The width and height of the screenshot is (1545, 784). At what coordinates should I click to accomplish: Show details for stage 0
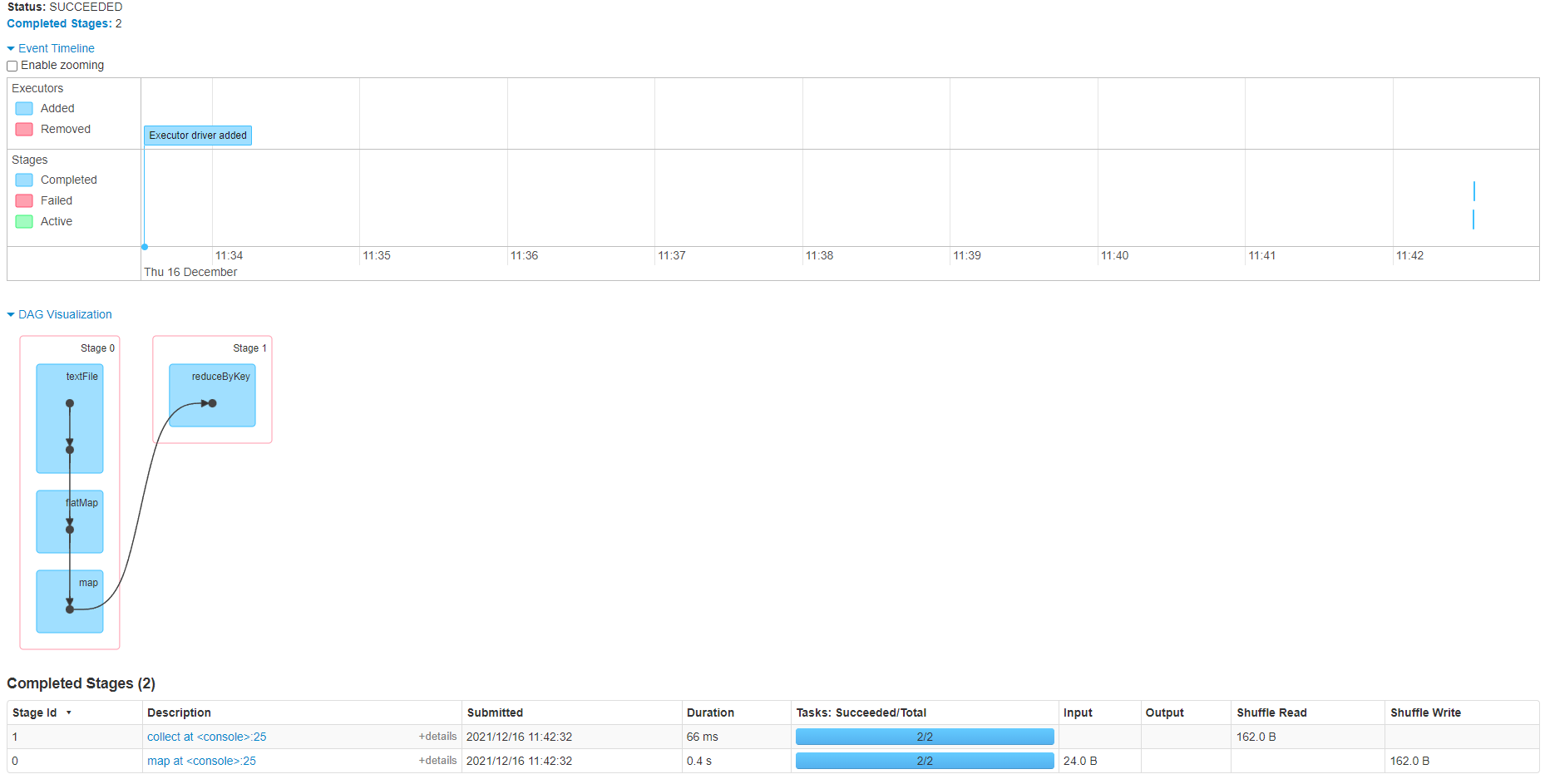[437, 760]
